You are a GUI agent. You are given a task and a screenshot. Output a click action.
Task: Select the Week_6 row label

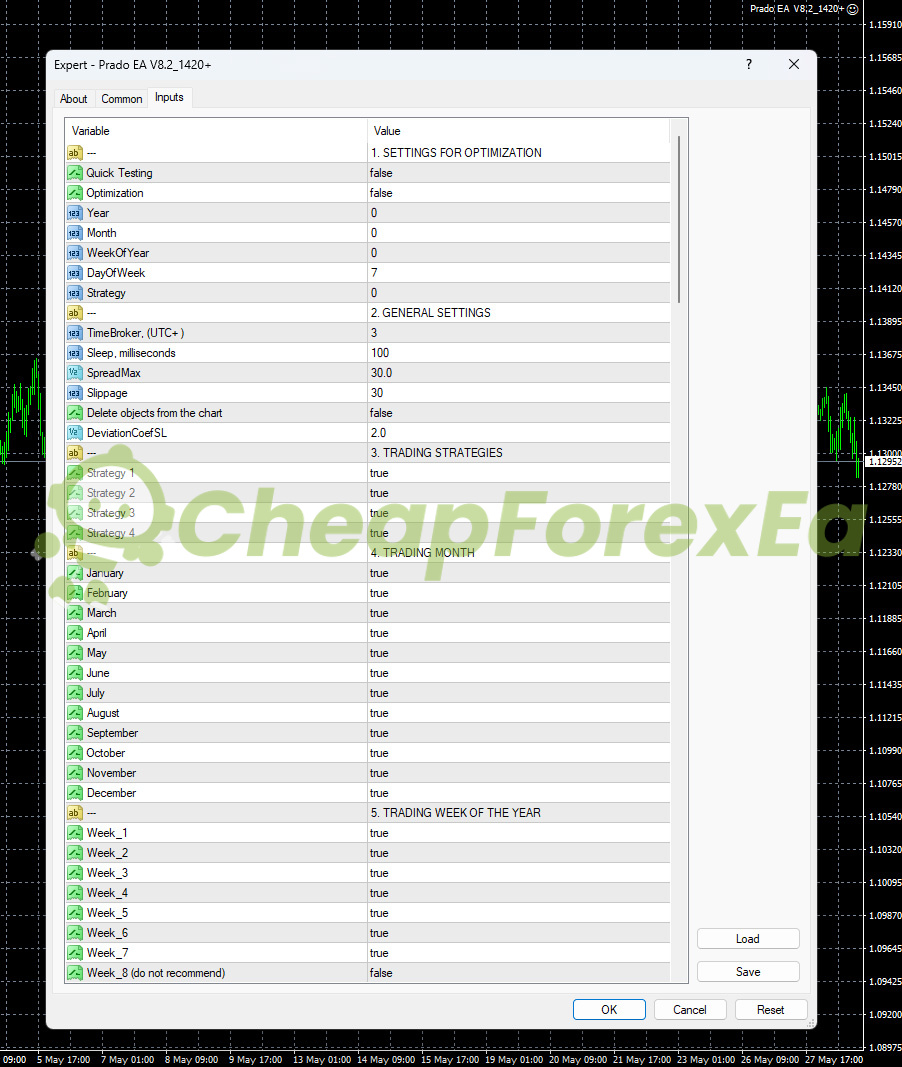click(107, 933)
